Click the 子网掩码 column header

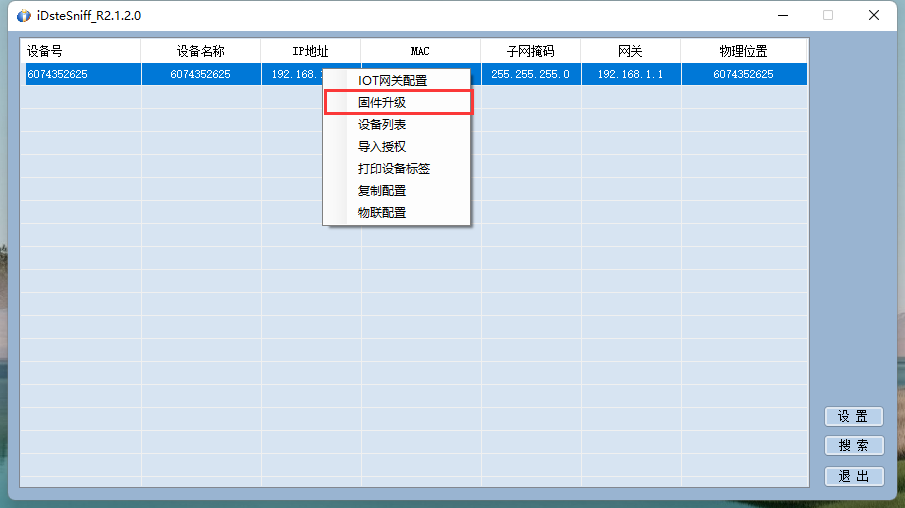(530, 51)
